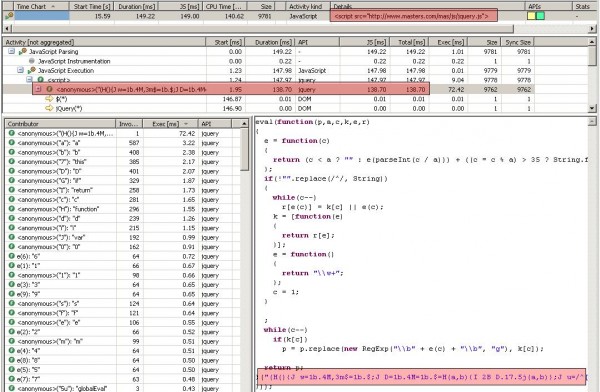Click green icon of the "function" contributor row
This screenshot has width=600, height=392.
tap(11, 209)
